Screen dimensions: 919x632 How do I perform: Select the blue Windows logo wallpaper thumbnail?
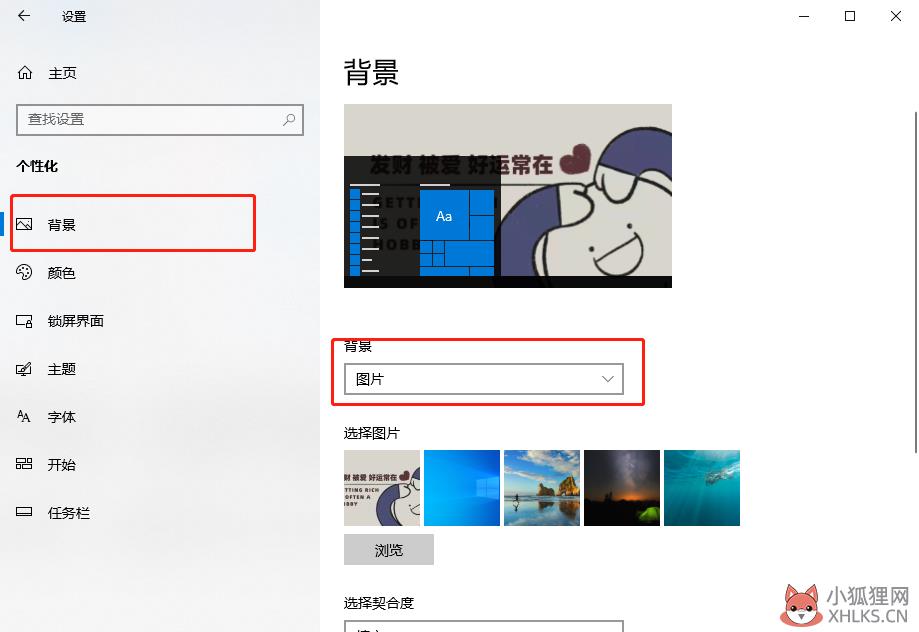tap(462, 488)
